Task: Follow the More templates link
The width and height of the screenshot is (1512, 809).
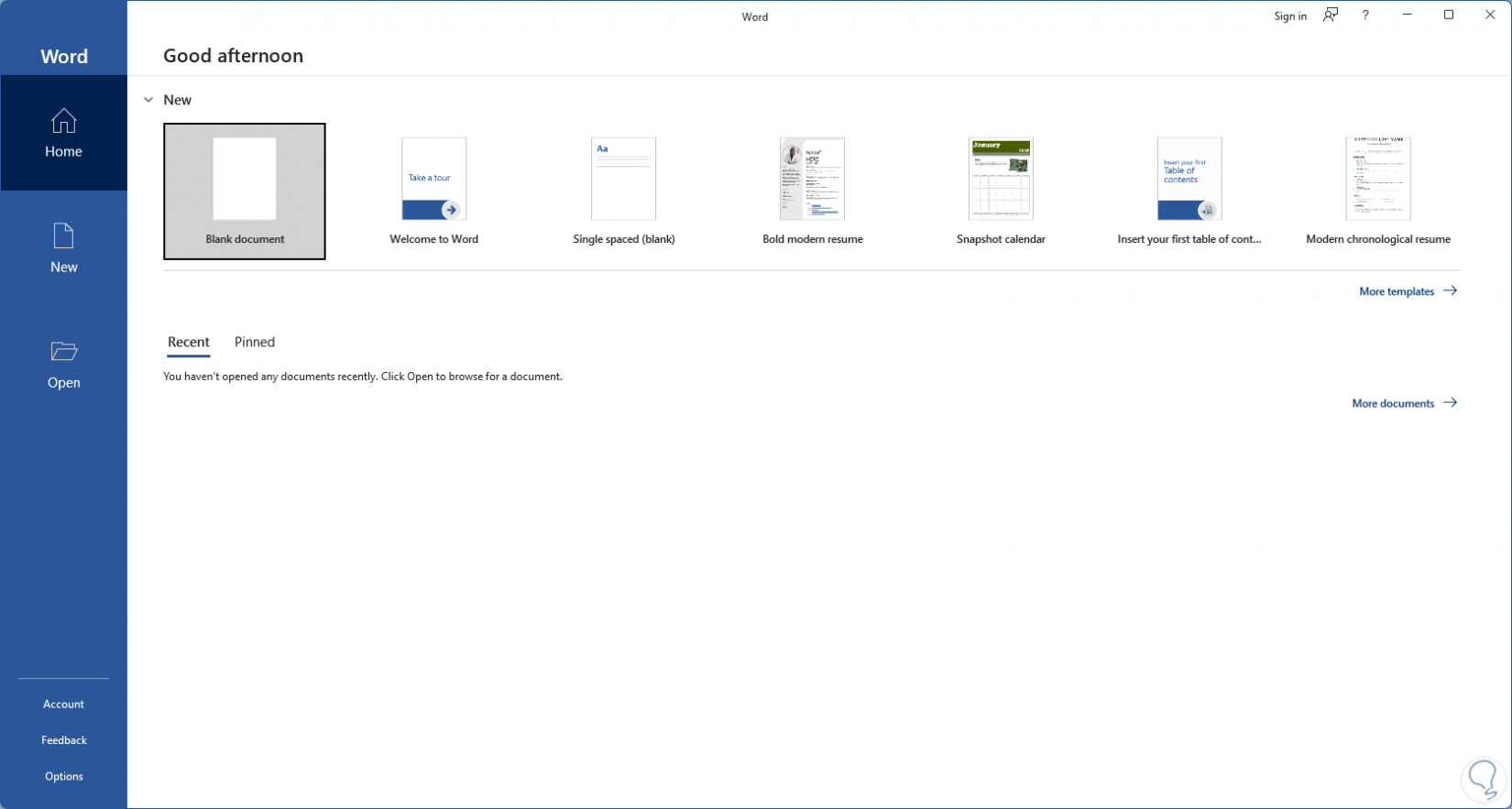Action: pos(1408,291)
